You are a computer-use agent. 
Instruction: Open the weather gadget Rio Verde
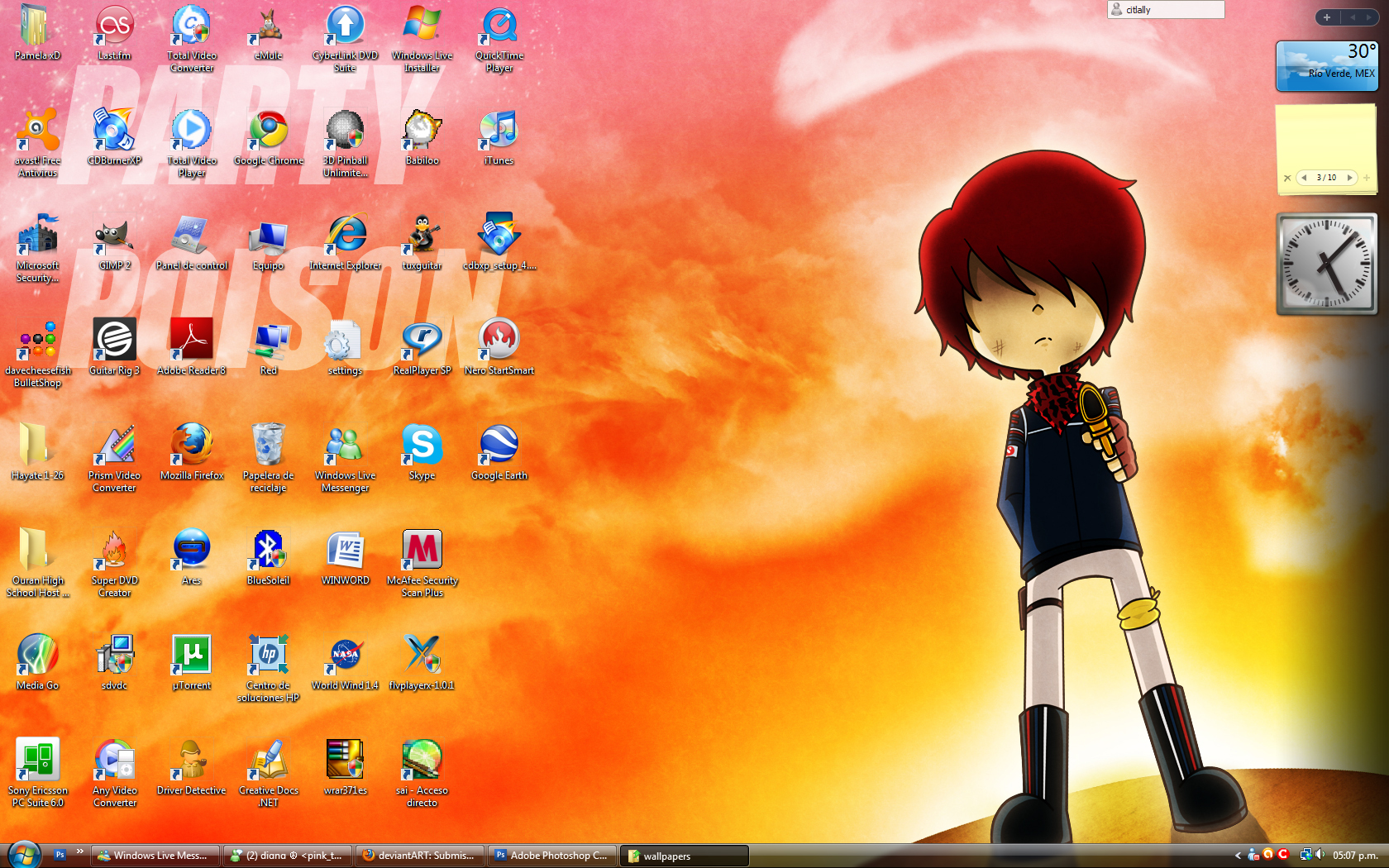coord(1327,65)
